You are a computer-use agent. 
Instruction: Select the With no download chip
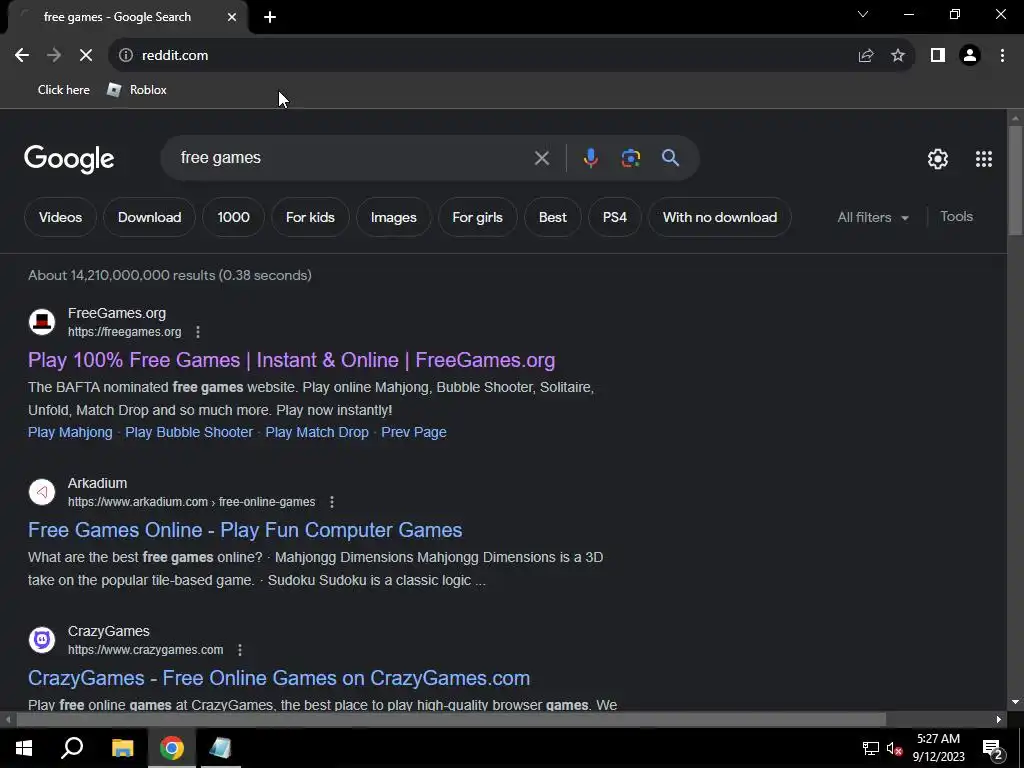click(x=720, y=217)
